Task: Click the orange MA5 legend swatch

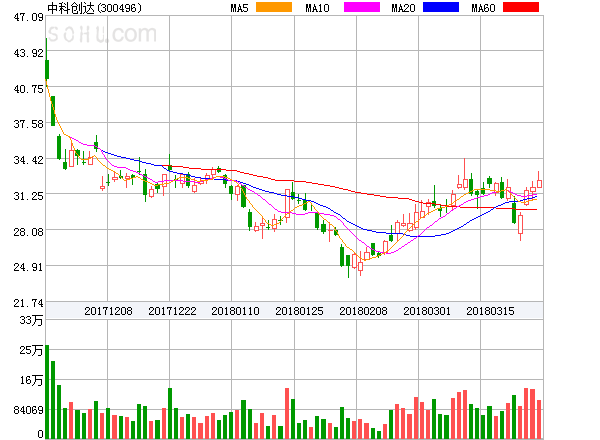Action: click(x=274, y=7)
